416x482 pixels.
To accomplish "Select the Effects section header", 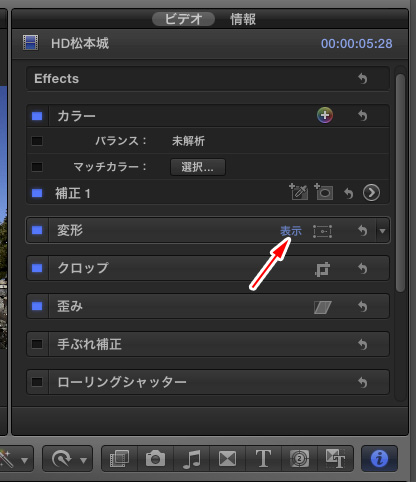I will (208, 79).
